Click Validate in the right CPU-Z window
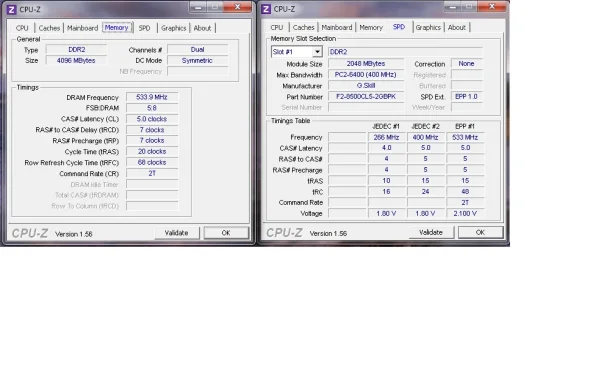 [x=431, y=233]
